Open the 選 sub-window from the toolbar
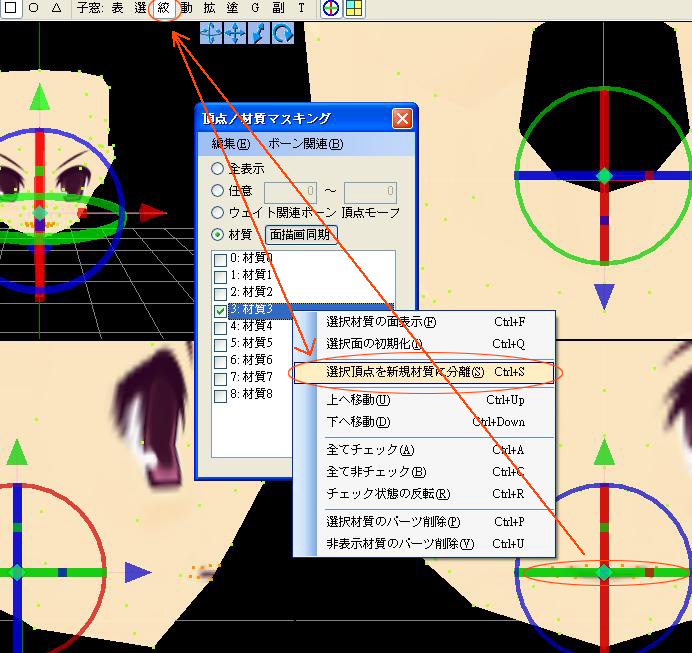 [x=140, y=8]
